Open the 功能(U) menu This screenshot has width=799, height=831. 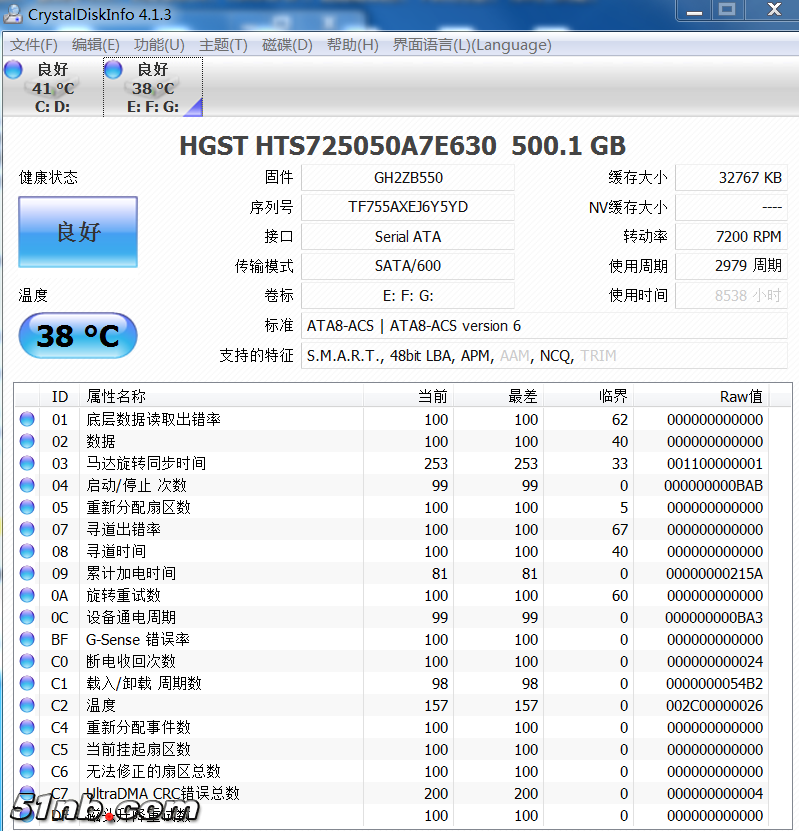pyautogui.click(x=159, y=45)
